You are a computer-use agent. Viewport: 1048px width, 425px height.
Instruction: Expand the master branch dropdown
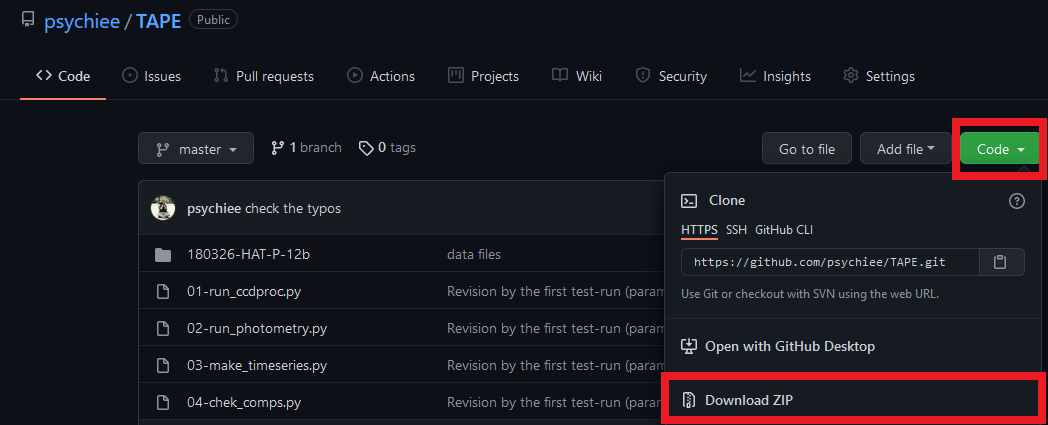(x=196, y=148)
